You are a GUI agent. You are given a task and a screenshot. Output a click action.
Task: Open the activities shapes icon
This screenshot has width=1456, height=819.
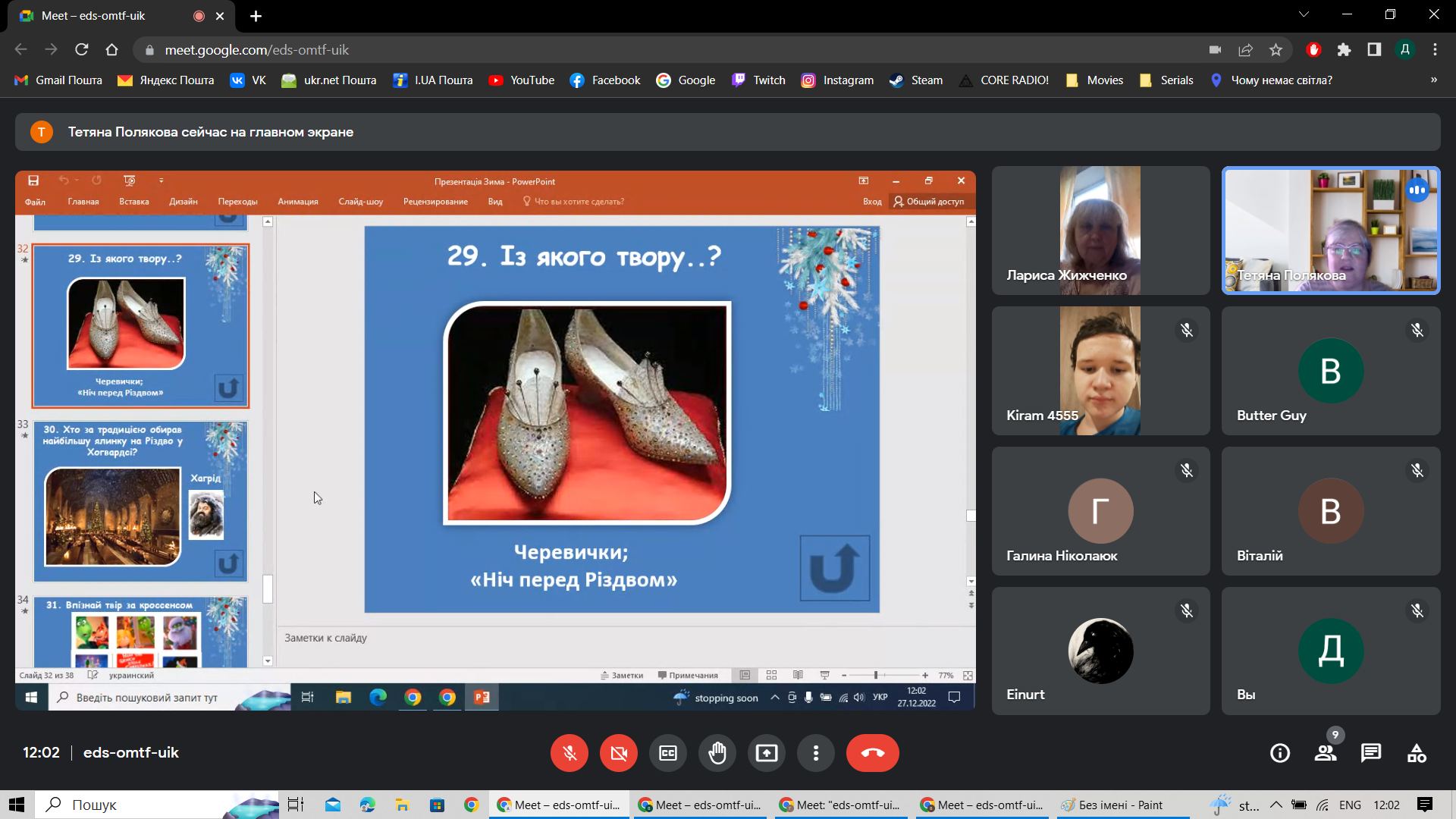pyautogui.click(x=1416, y=753)
